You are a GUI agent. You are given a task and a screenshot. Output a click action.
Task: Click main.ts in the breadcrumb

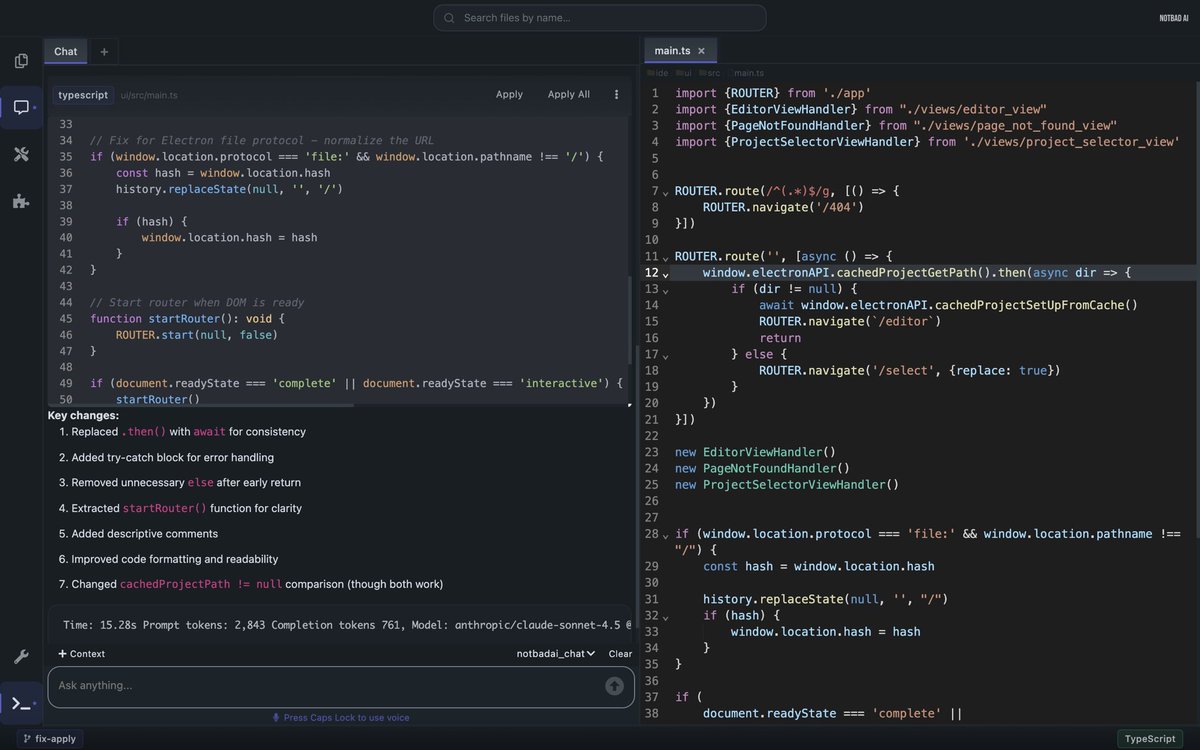pos(746,73)
